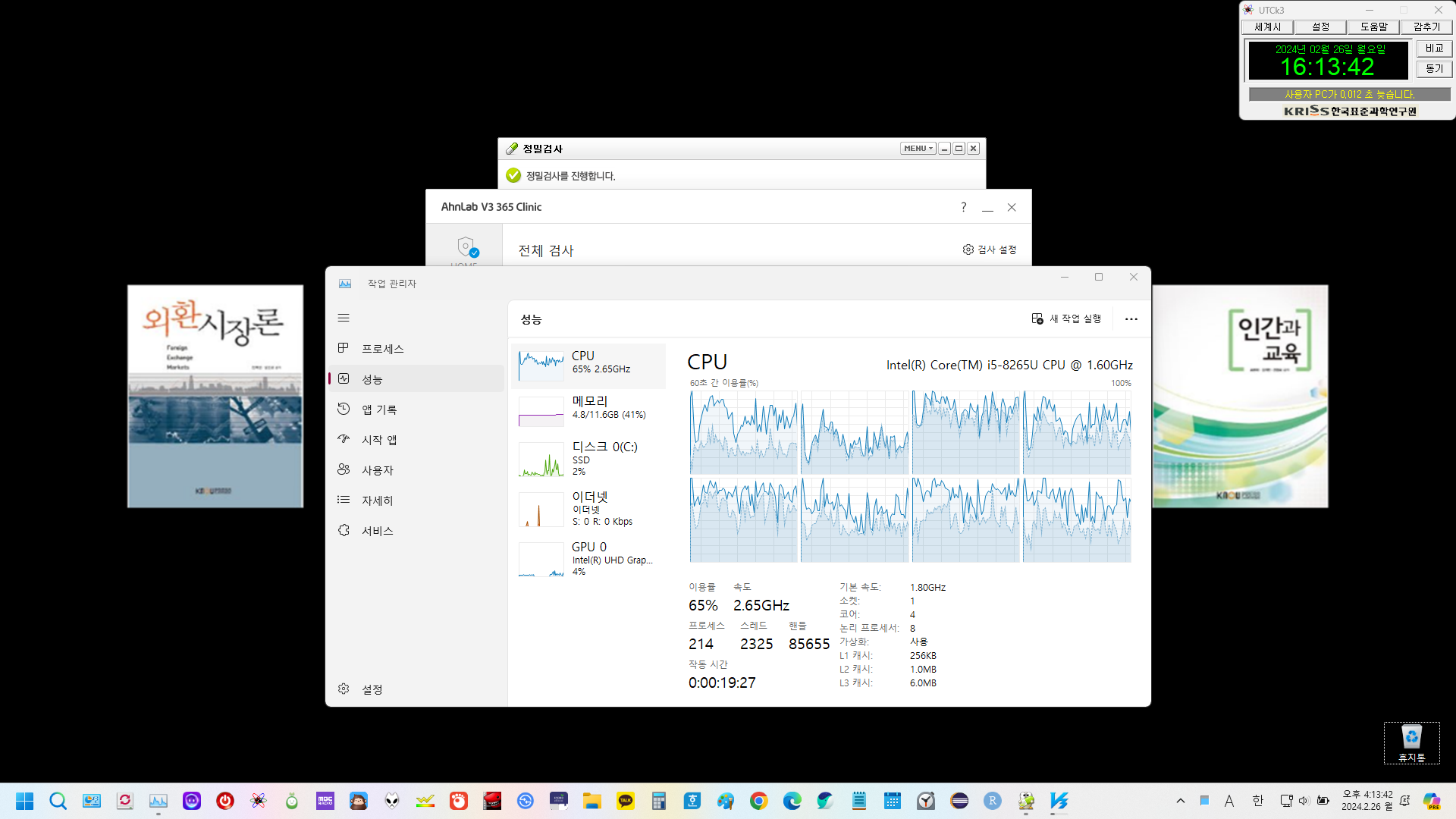This screenshot has width=1456, height=819.
Task: Open Calculator from the taskbar
Action: [x=659, y=801]
